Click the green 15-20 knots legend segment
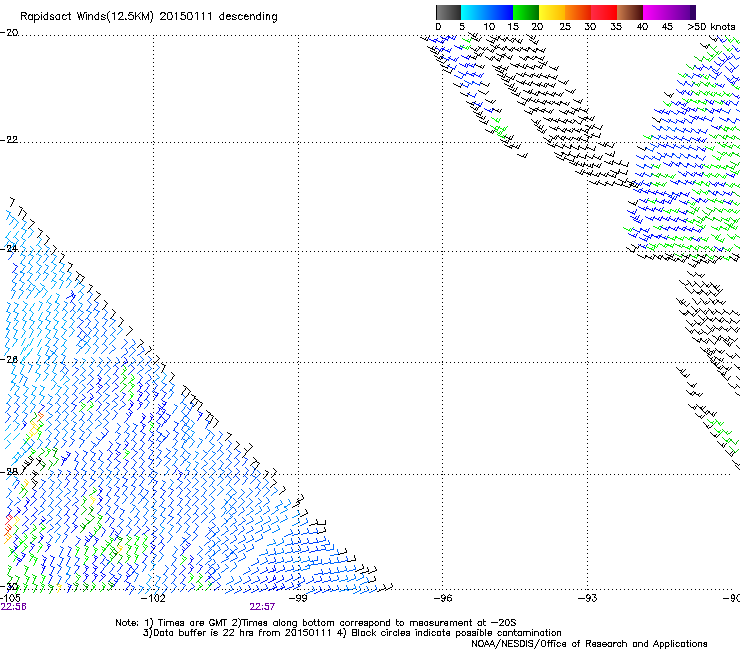 pos(526,12)
